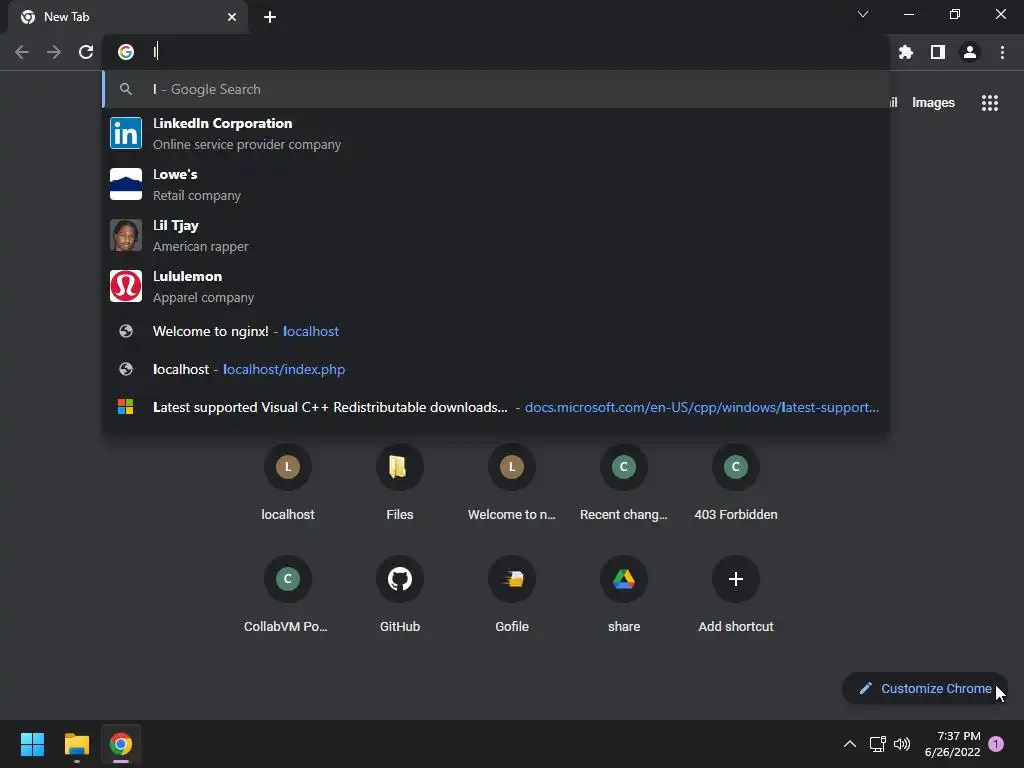1024x768 pixels.
Task: Reload the current page
Action: [86, 52]
